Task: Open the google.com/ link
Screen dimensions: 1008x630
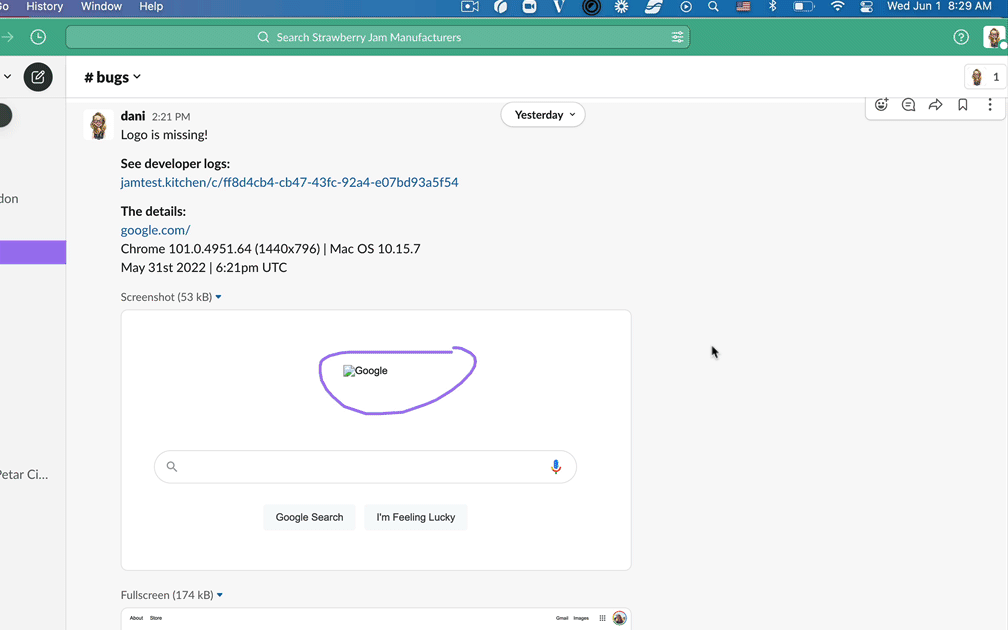Action: [156, 230]
